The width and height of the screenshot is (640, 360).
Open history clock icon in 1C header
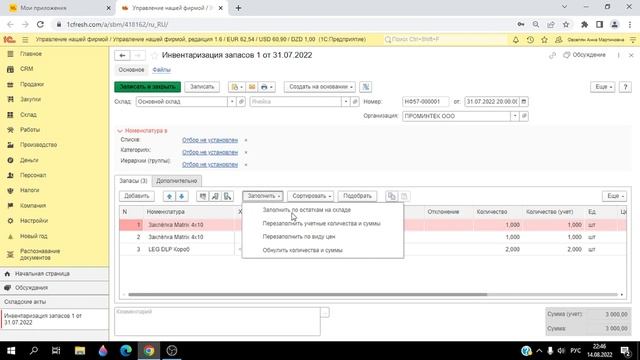coord(530,40)
